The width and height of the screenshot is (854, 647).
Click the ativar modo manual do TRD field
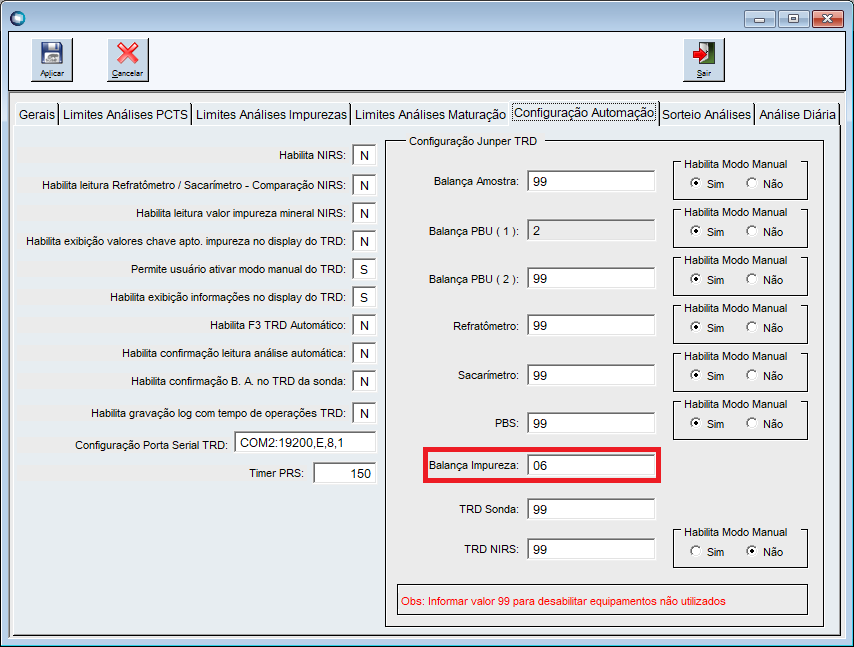tap(364, 269)
